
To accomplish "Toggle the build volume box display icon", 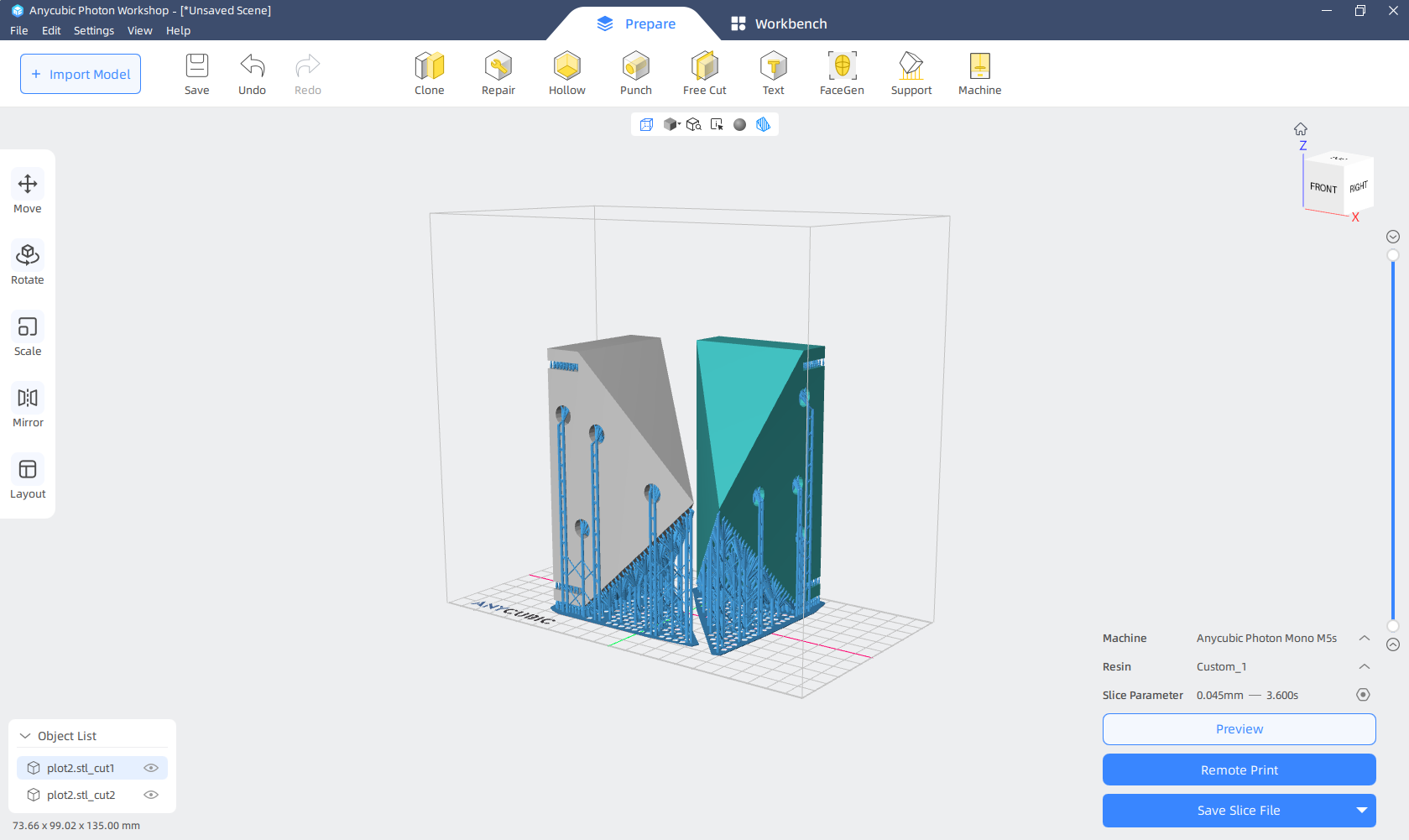I will 646,124.
